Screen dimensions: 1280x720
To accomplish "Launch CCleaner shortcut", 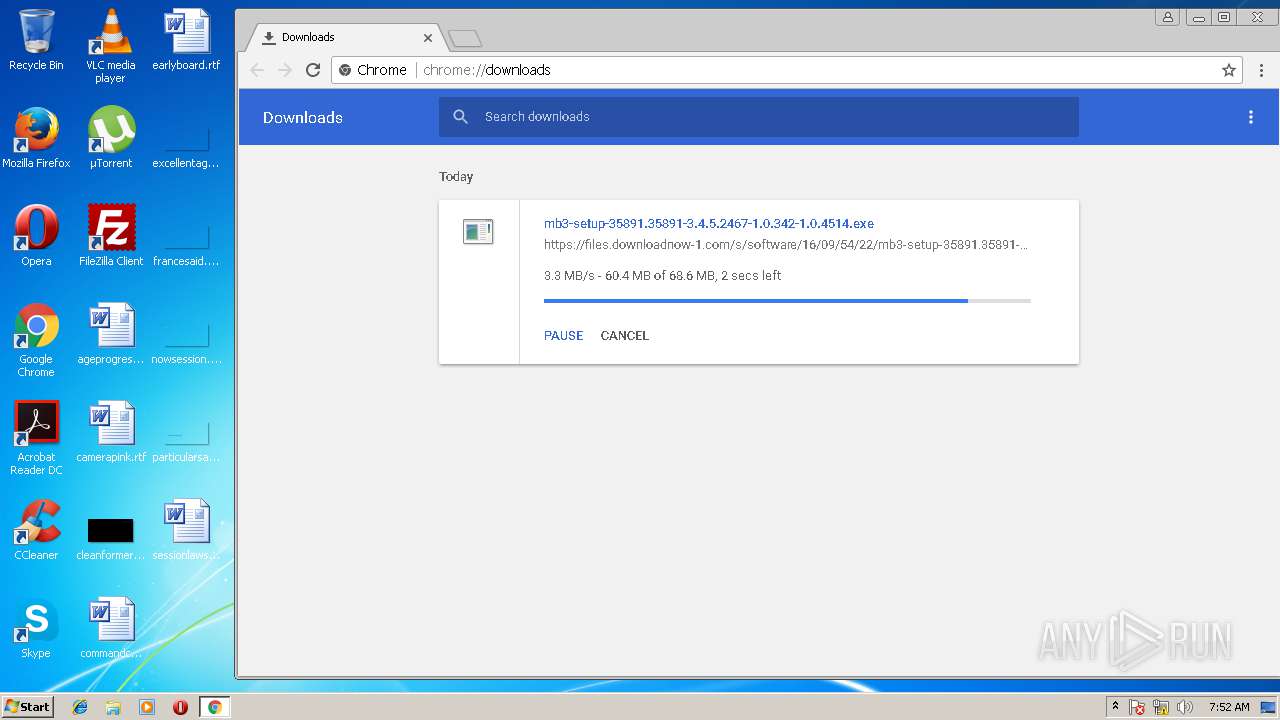I will point(36,530).
